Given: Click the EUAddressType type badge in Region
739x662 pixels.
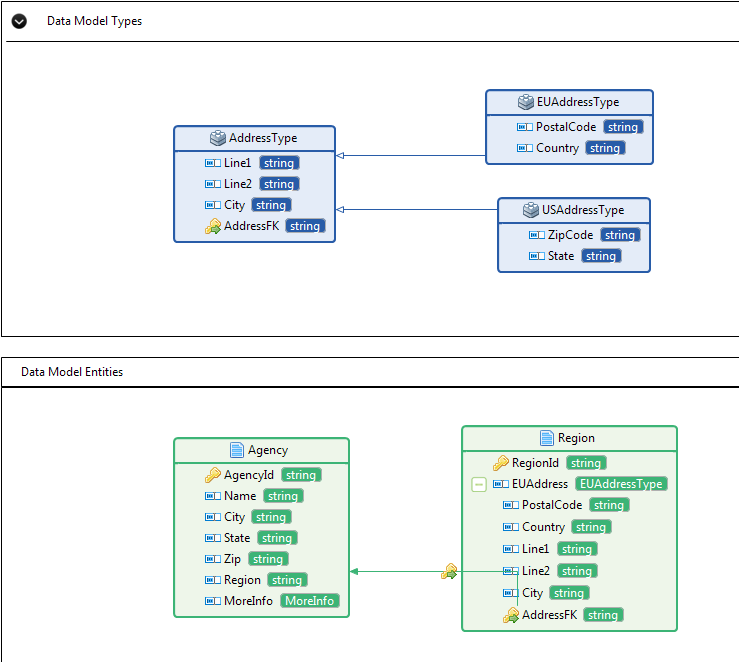Looking at the screenshot, I should [x=621, y=484].
